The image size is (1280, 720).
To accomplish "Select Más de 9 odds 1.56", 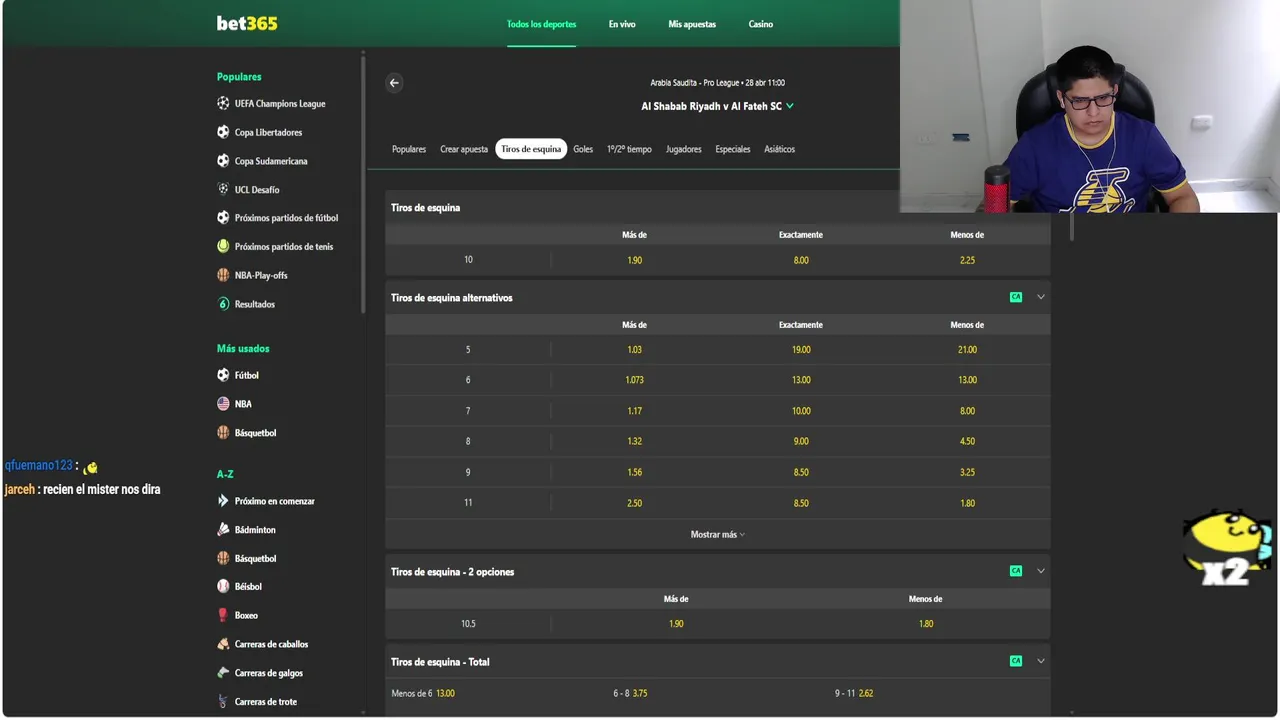I will click(x=634, y=472).
